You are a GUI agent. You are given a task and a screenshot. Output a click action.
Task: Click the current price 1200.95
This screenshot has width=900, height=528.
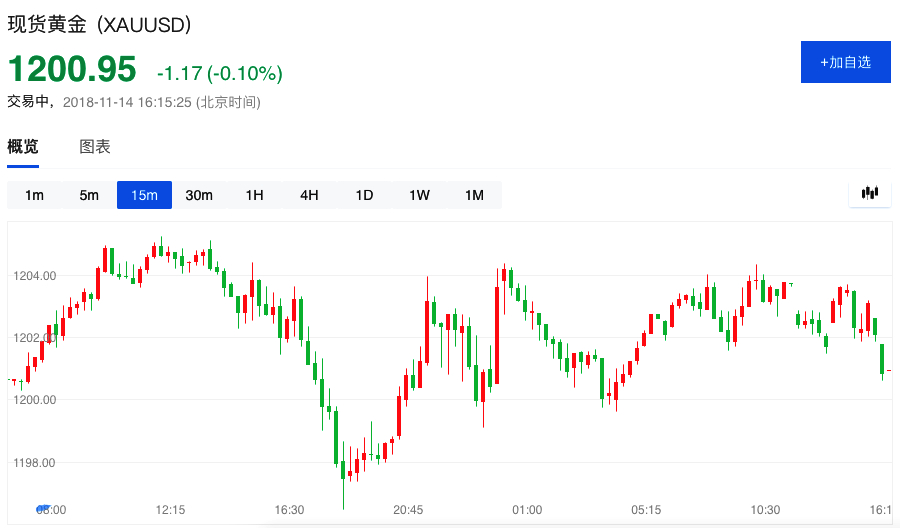tap(72, 69)
